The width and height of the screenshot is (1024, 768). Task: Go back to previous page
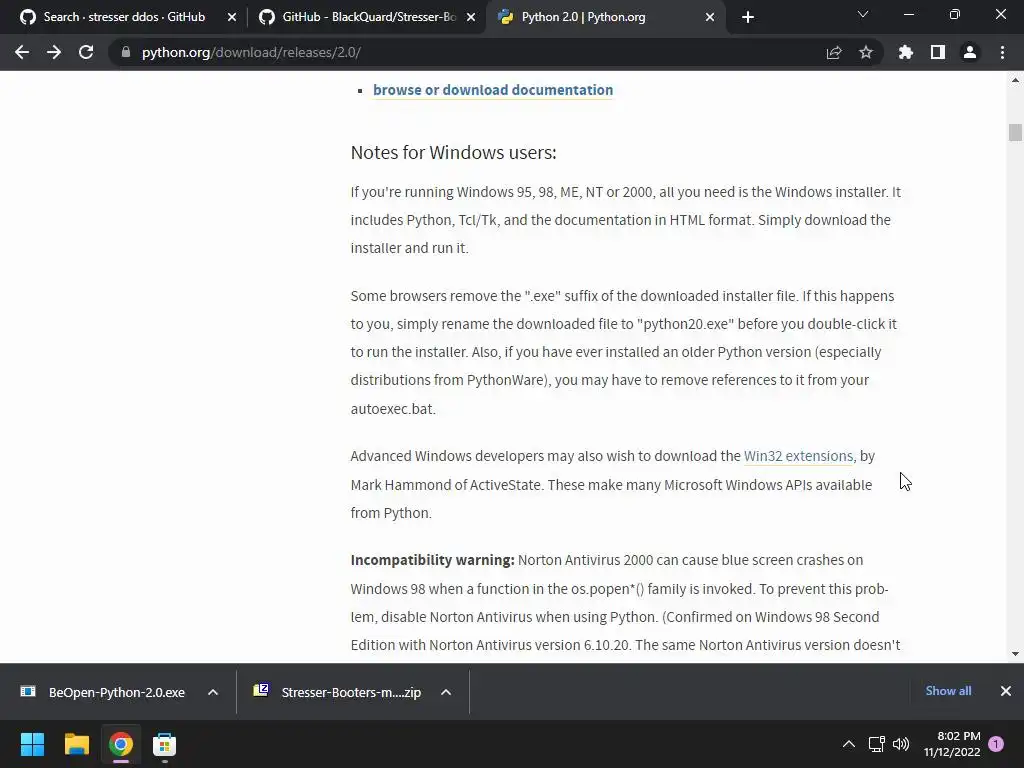click(22, 52)
